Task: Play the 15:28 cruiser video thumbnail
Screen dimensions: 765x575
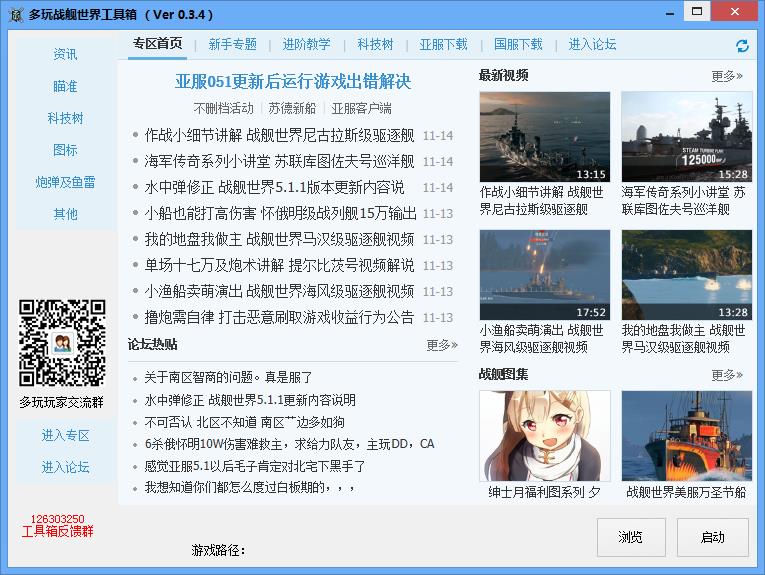Action: [x=686, y=137]
